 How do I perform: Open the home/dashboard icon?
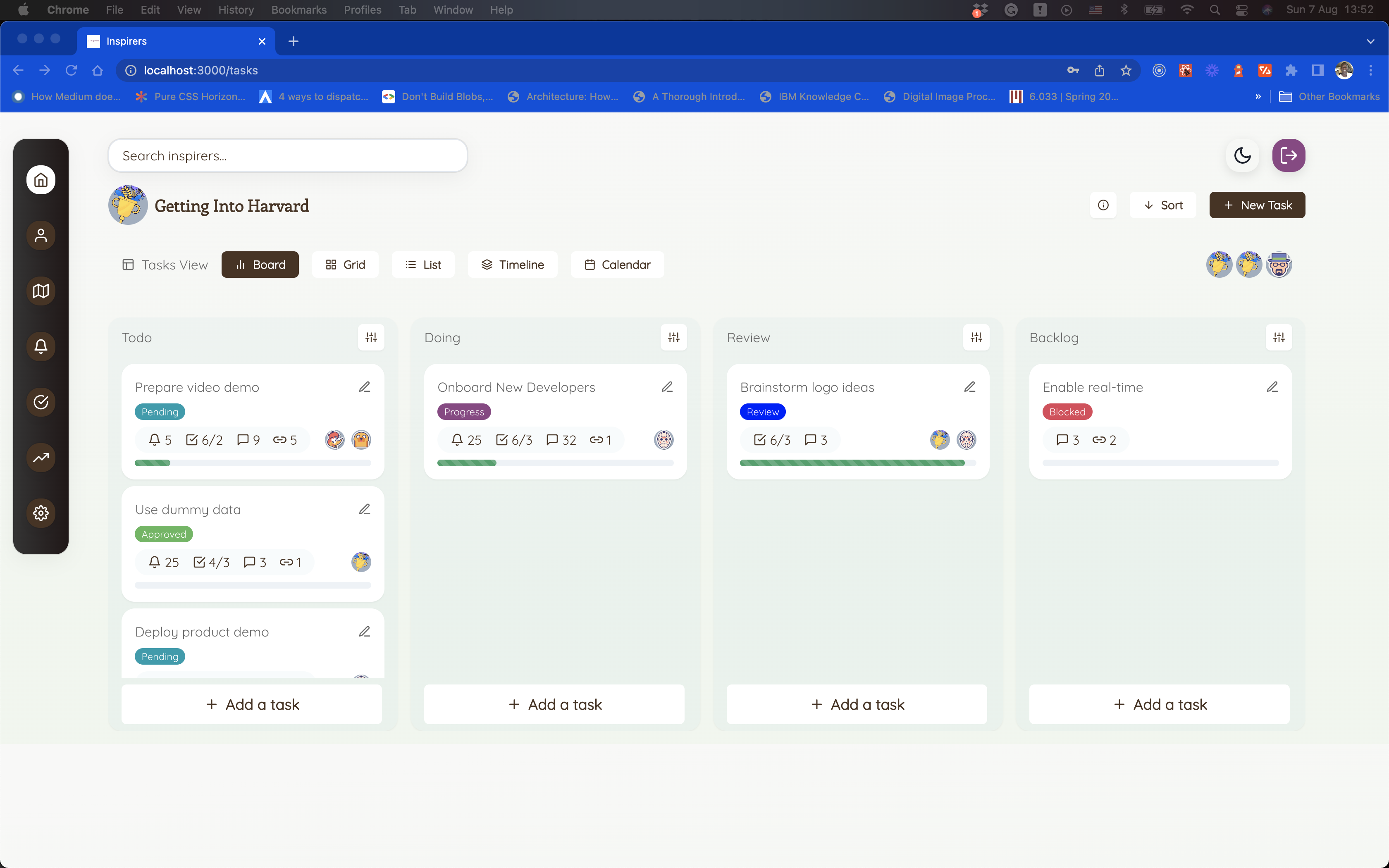tap(40, 180)
